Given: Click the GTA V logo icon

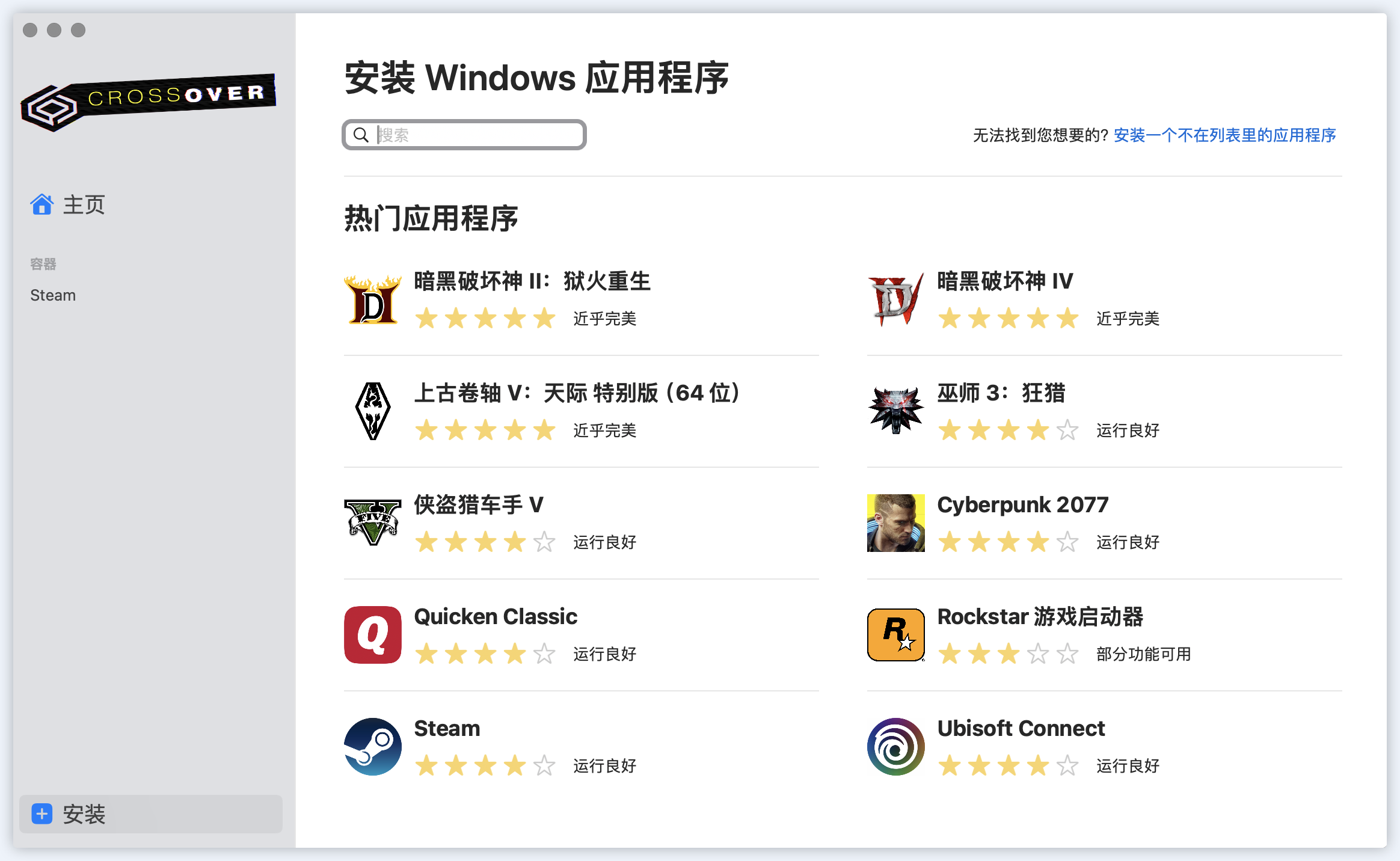Looking at the screenshot, I should 372,522.
